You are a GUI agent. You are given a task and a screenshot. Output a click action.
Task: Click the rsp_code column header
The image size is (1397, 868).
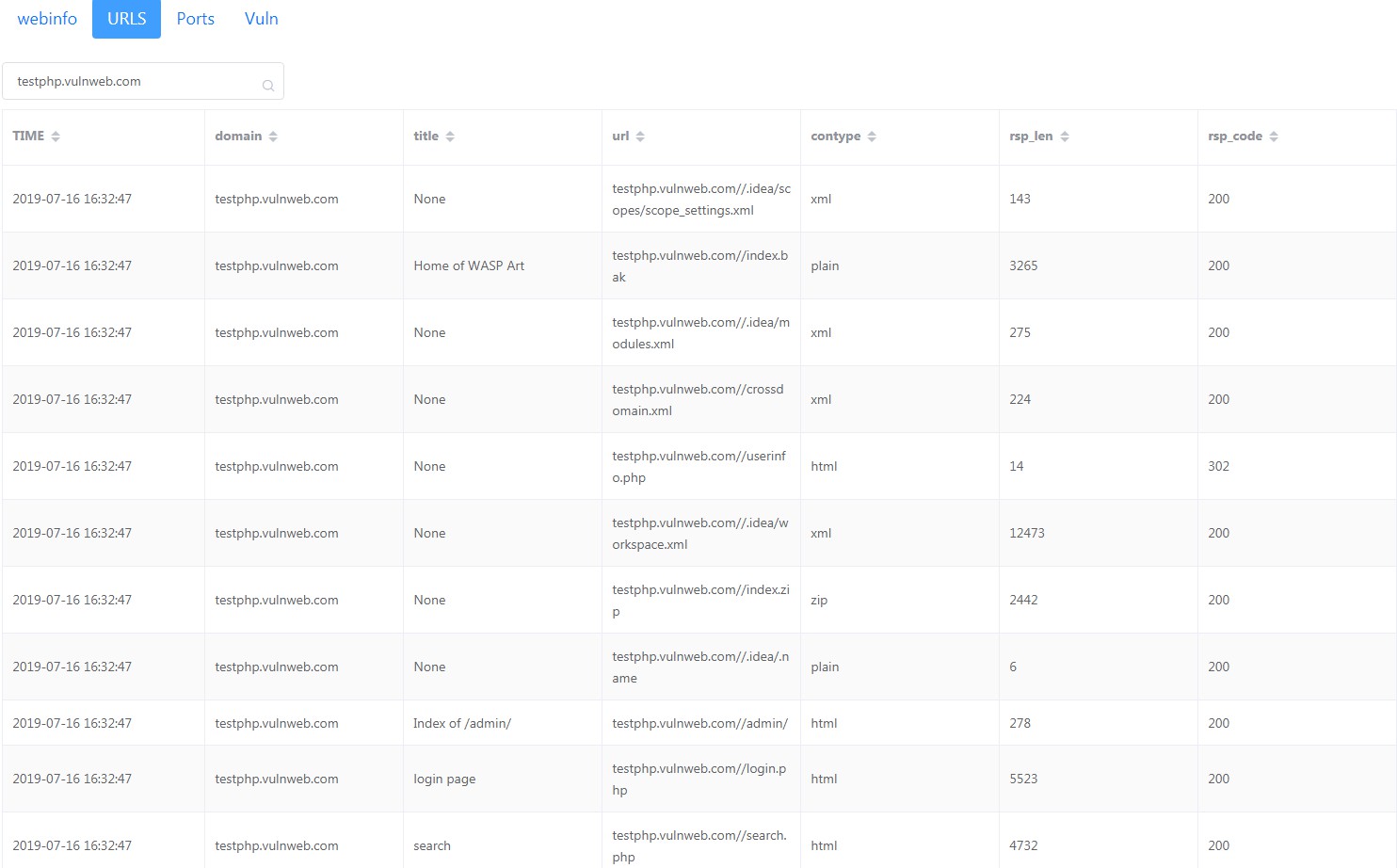[1297, 137]
